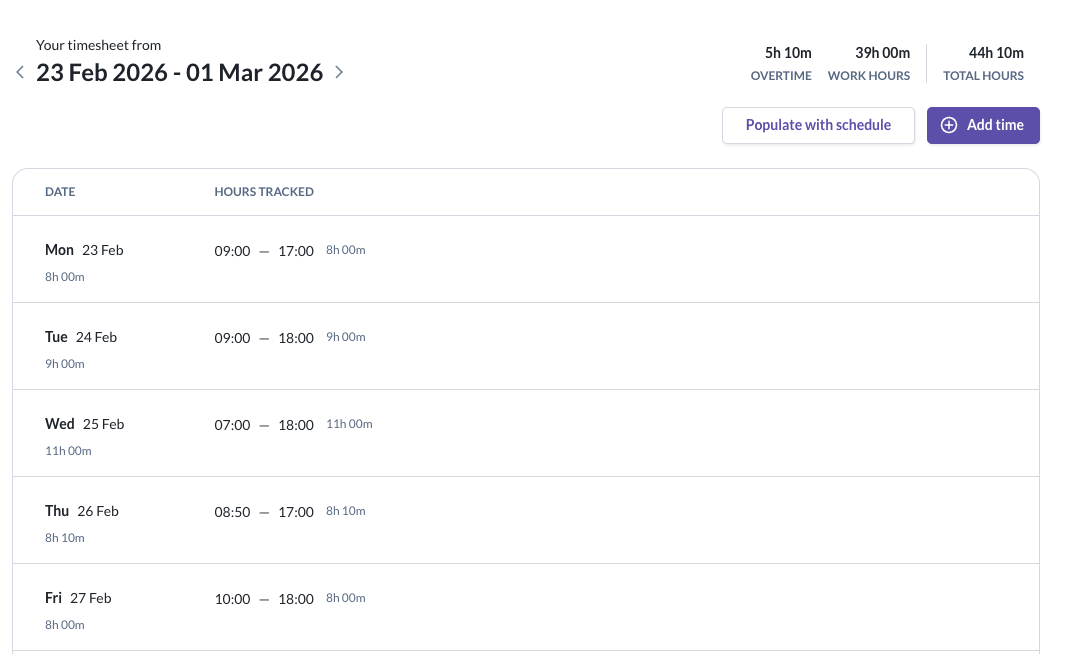Edit the 08:50 start time on Thursday
Image resolution: width=1067 pixels, height=654 pixels.
(233, 512)
